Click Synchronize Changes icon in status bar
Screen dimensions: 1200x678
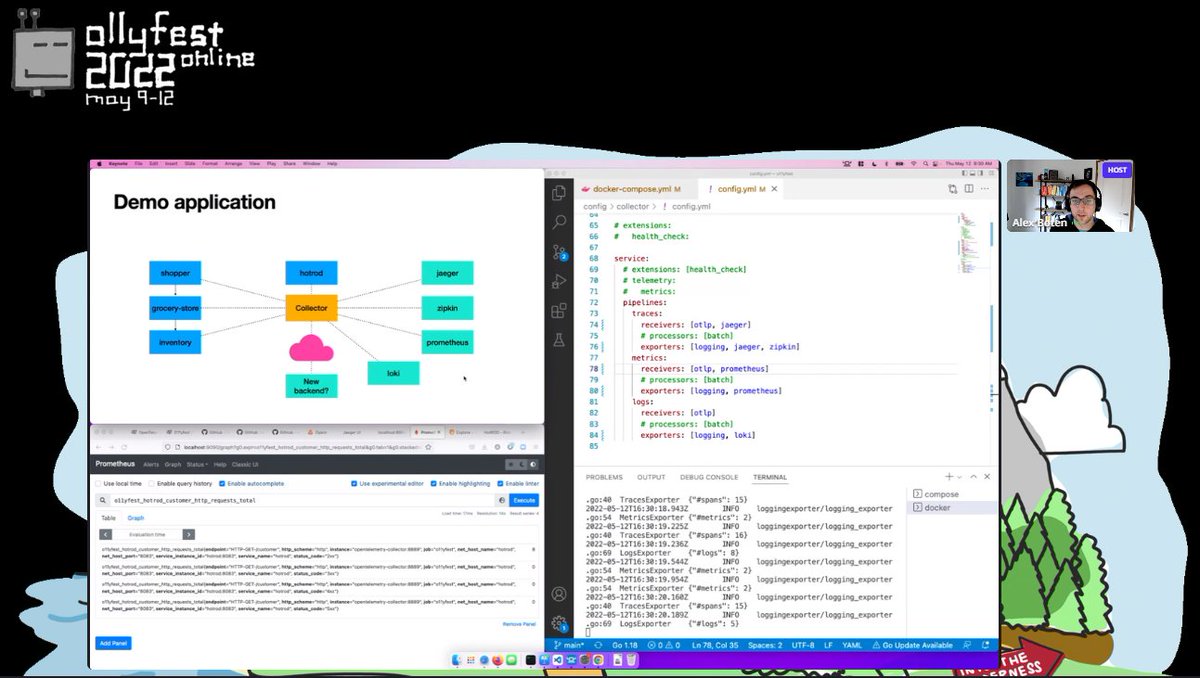597,645
